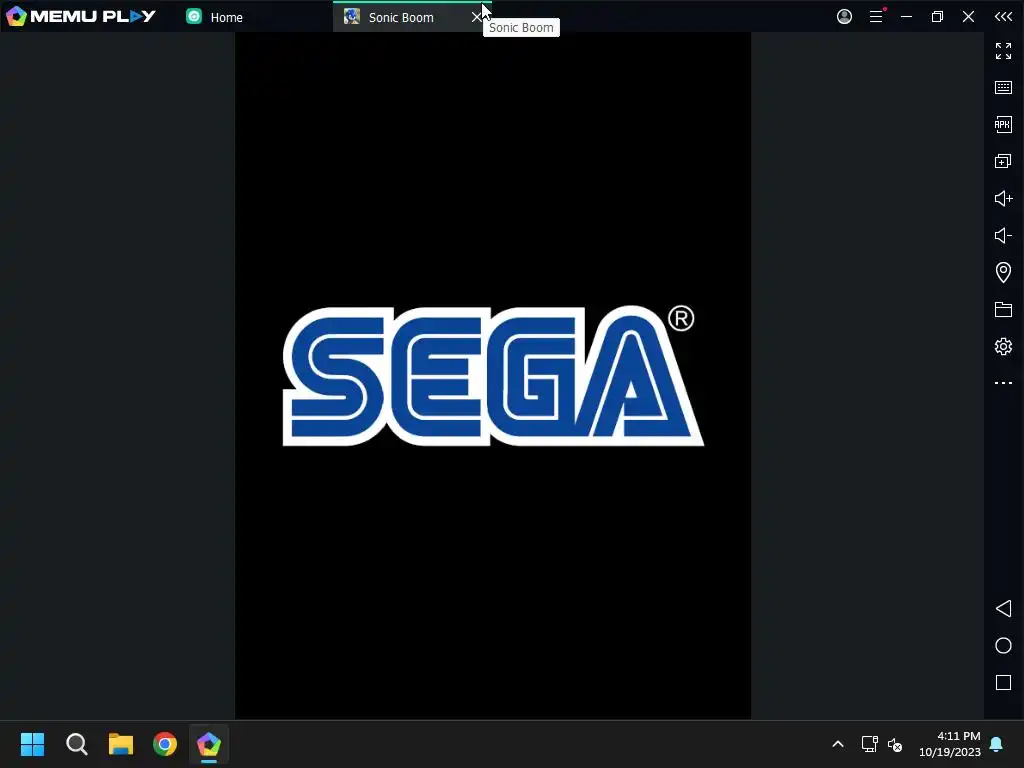The width and height of the screenshot is (1024, 768).
Task: Show hidden system tray icons
Action: [838, 744]
